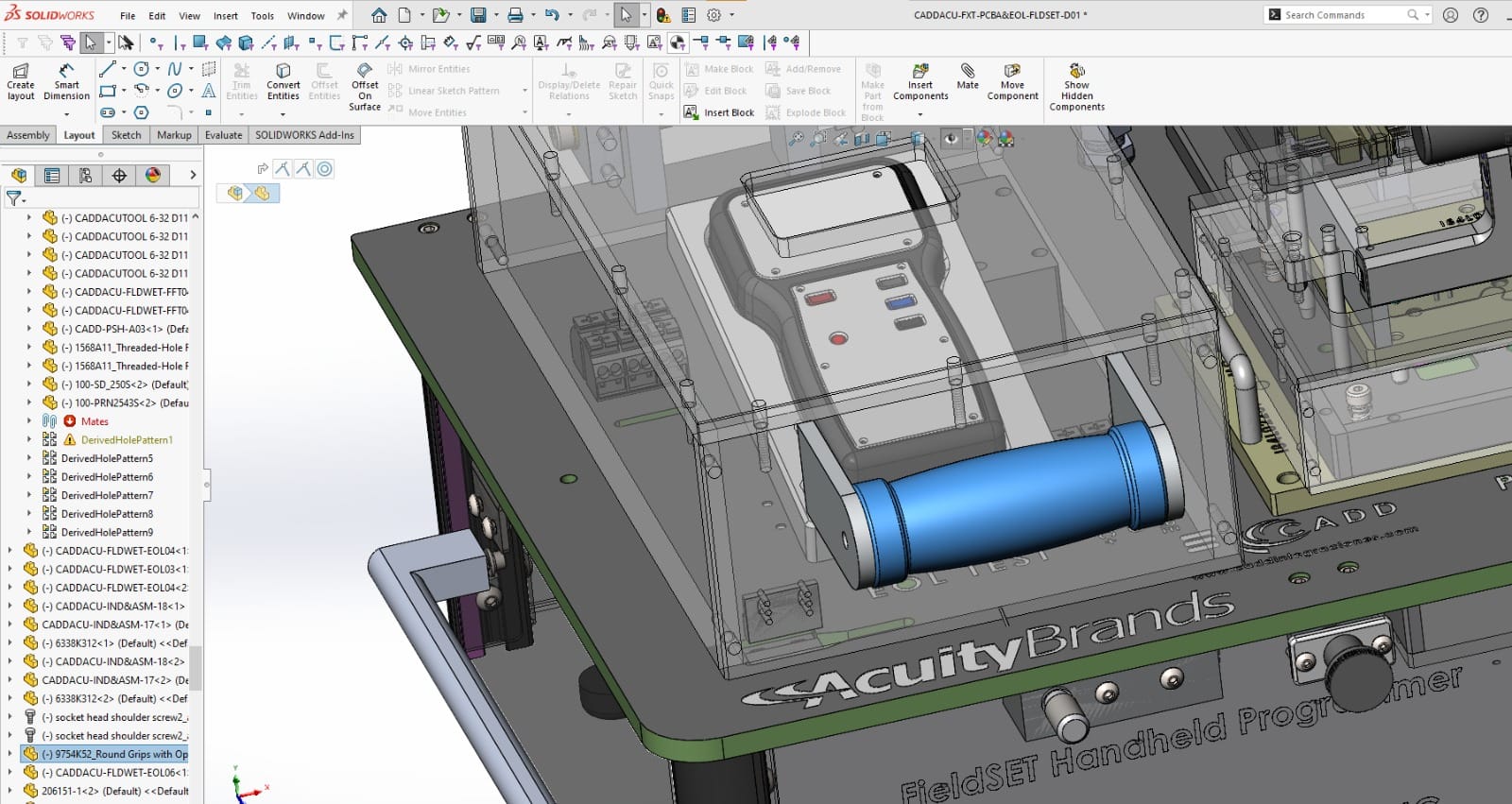Viewport: 1512px width, 804px height.
Task: Switch to the Evaluate tab
Action: (x=223, y=135)
